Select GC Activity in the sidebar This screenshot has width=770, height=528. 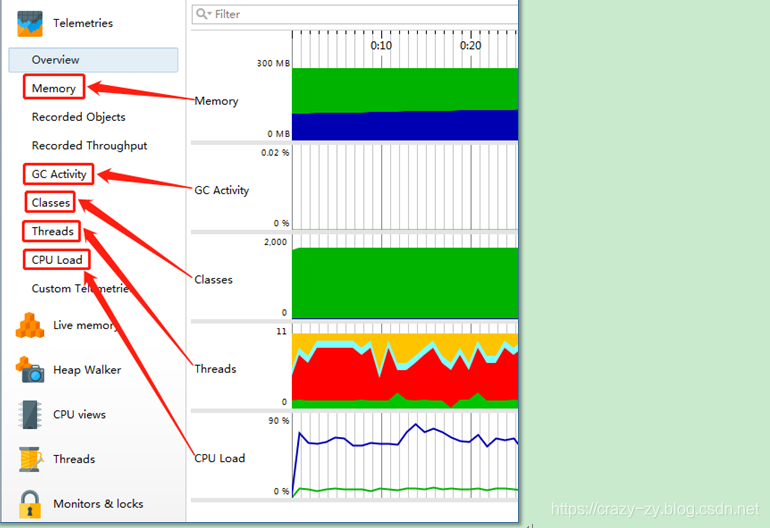59,174
